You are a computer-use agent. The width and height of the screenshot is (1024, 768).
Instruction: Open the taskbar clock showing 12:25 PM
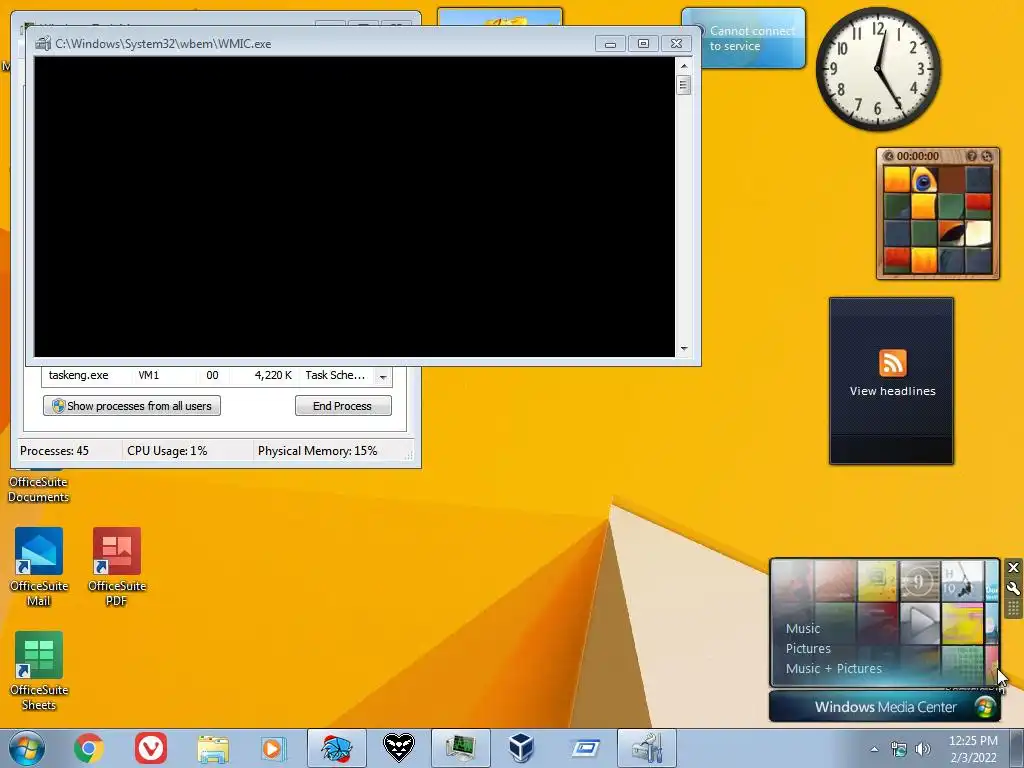click(973, 749)
